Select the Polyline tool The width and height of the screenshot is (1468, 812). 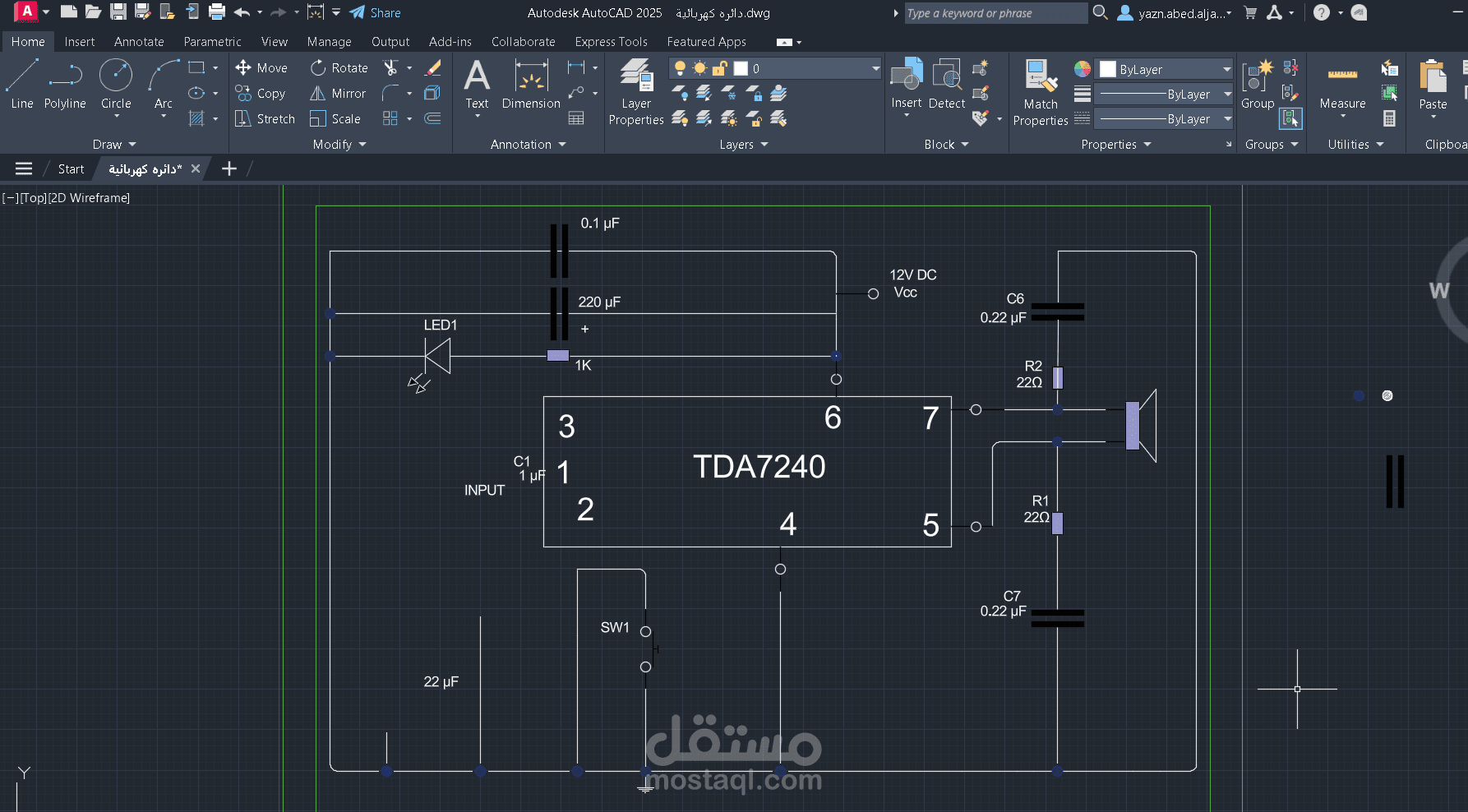point(65,84)
